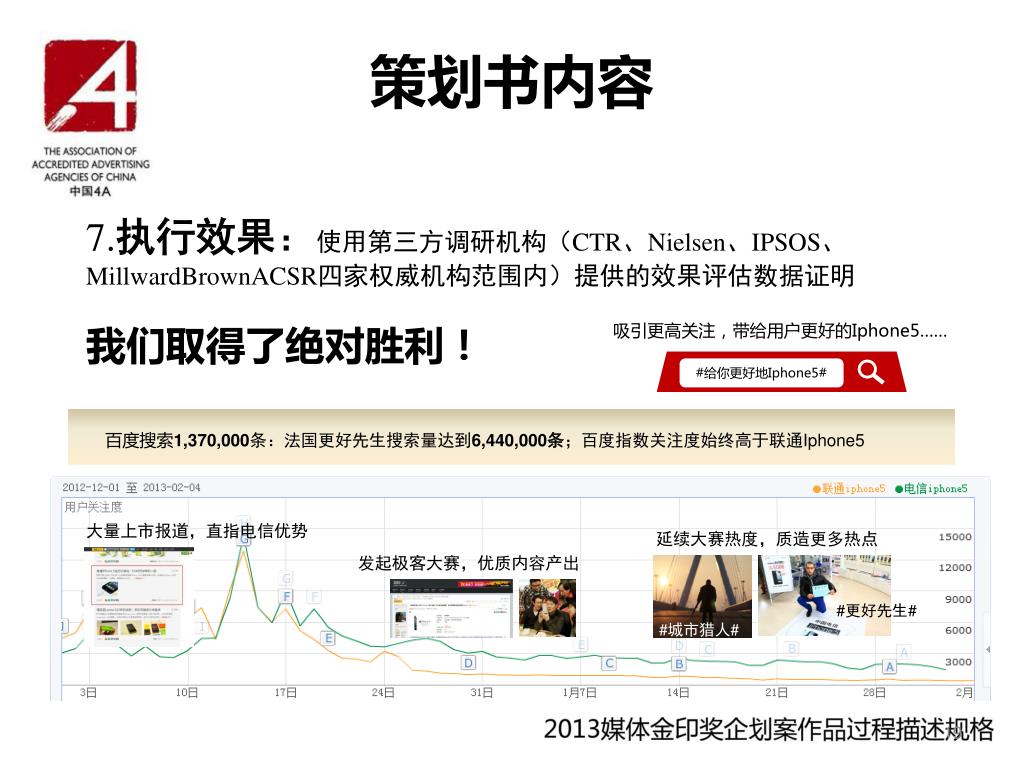Select the bright C marker near 1月7日
The image size is (1024, 768).
(609, 663)
